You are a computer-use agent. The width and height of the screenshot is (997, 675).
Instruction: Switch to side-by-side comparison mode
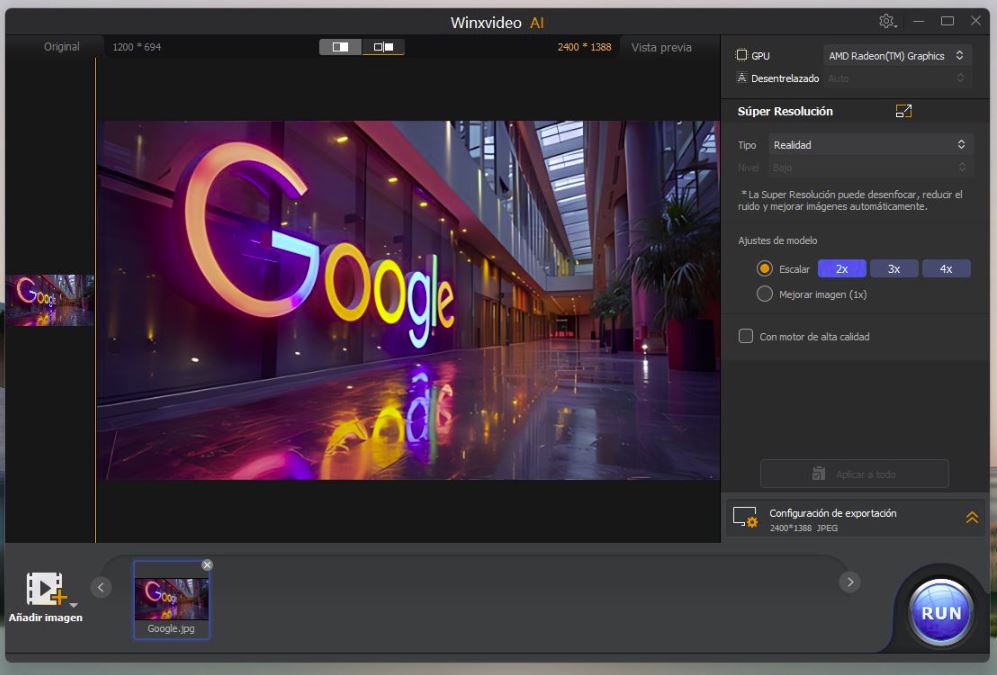tap(383, 47)
